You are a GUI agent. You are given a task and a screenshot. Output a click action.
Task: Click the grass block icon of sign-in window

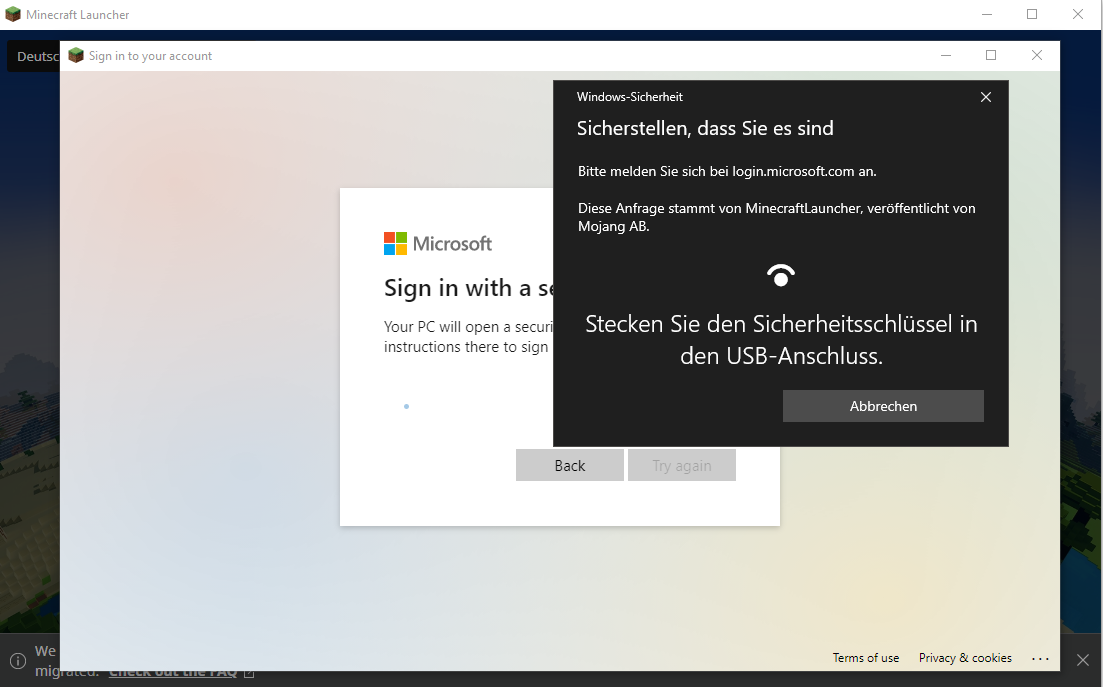tap(76, 56)
